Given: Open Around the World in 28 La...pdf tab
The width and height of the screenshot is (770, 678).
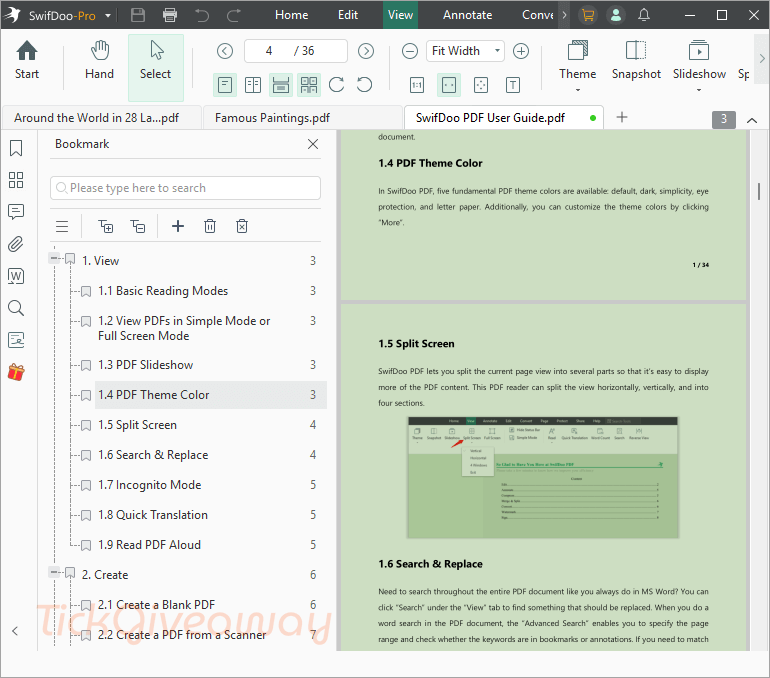Looking at the screenshot, I should click(x=102, y=118).
